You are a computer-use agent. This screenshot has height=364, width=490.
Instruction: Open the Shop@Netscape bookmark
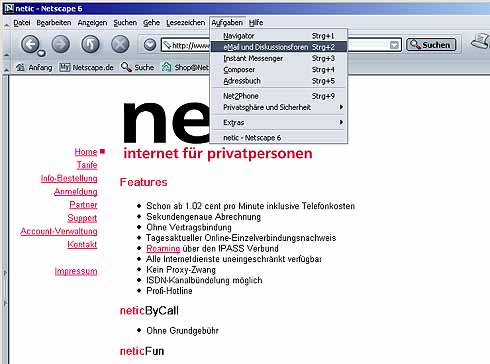point(185,67)
